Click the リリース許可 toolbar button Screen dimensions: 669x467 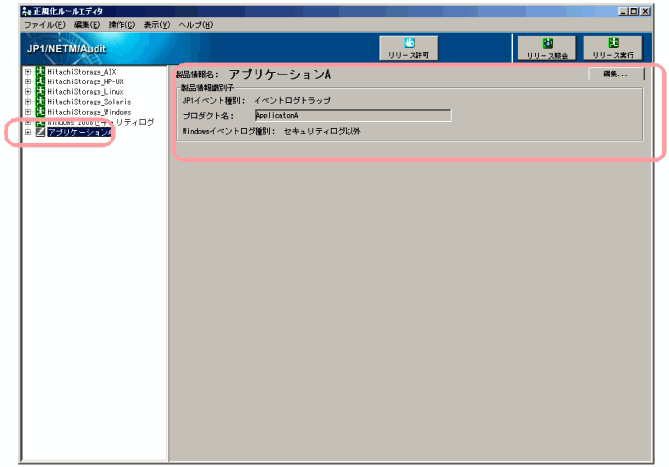click(x=409, y=48)
